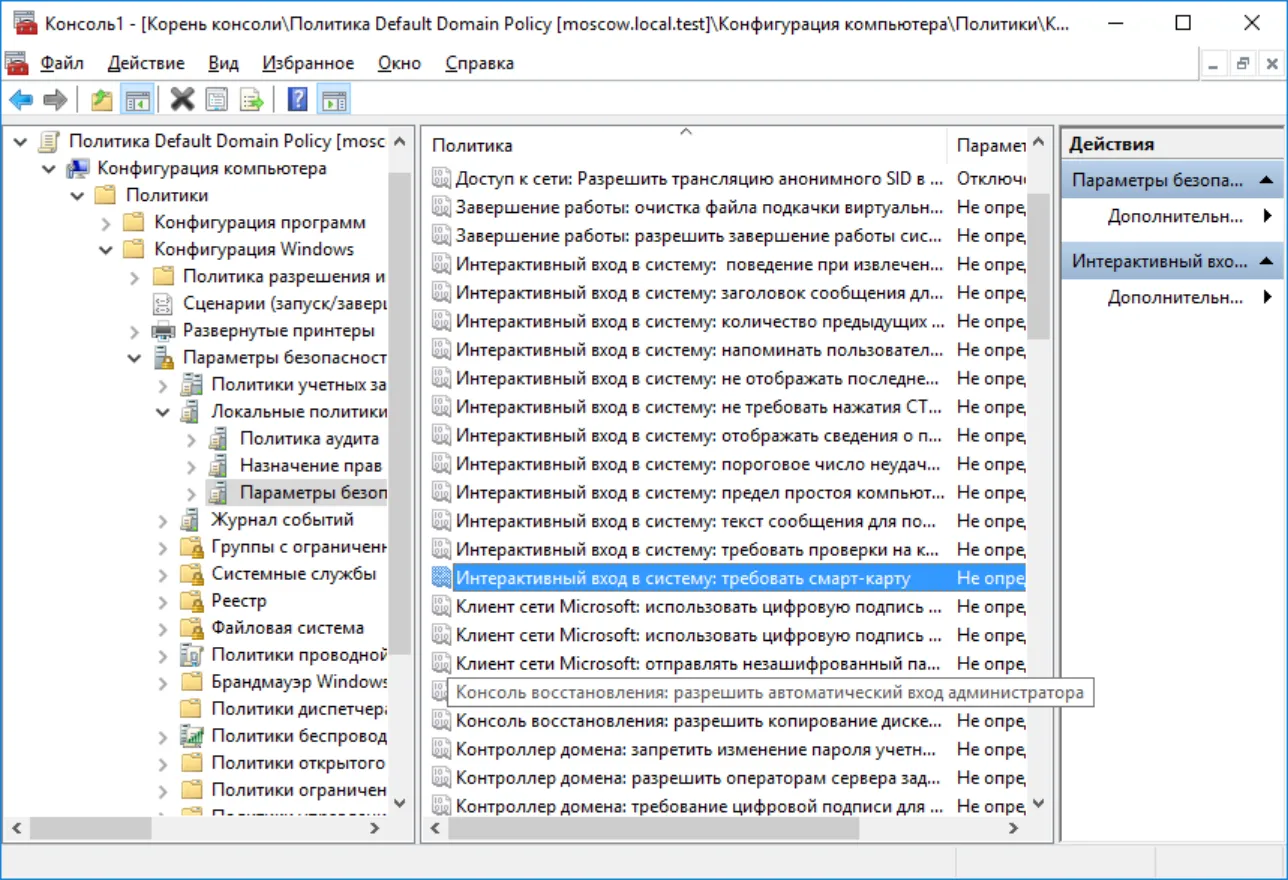Select Интерактивный вход: пороговое число неудач policy

point(699,464)
